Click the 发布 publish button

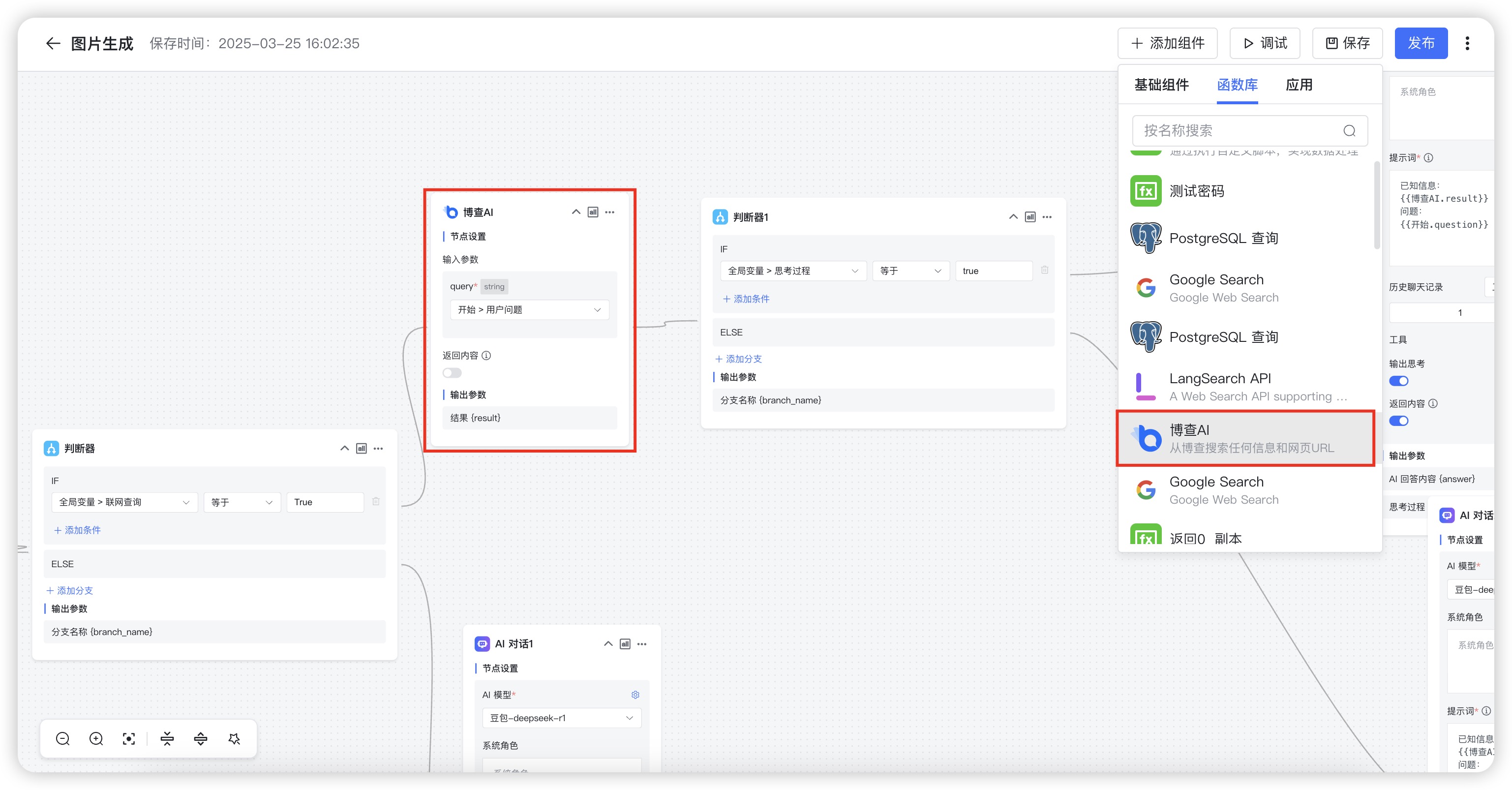coord(1421,43)
